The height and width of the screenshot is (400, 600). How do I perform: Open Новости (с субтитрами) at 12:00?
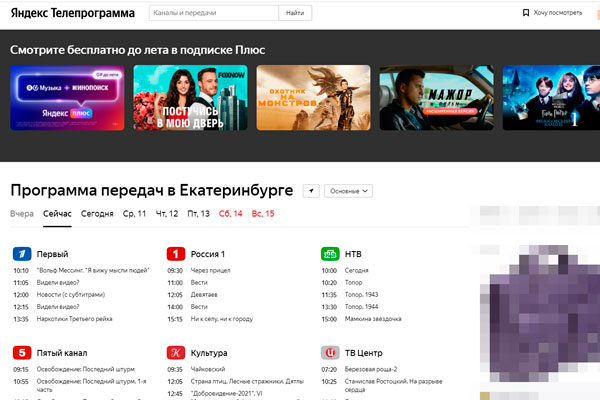click(71, 295)
